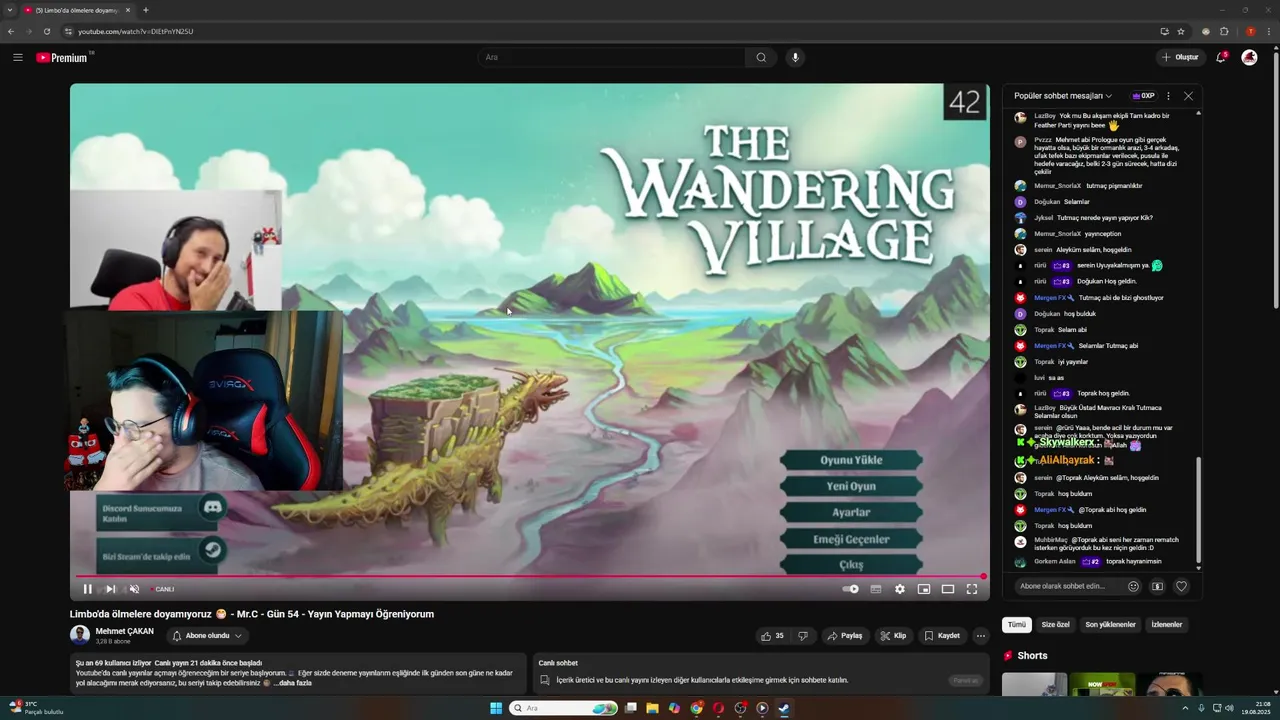Enter fullscreen mode
This screenshot has width=1280, height=720.
[x=971, y=589]
